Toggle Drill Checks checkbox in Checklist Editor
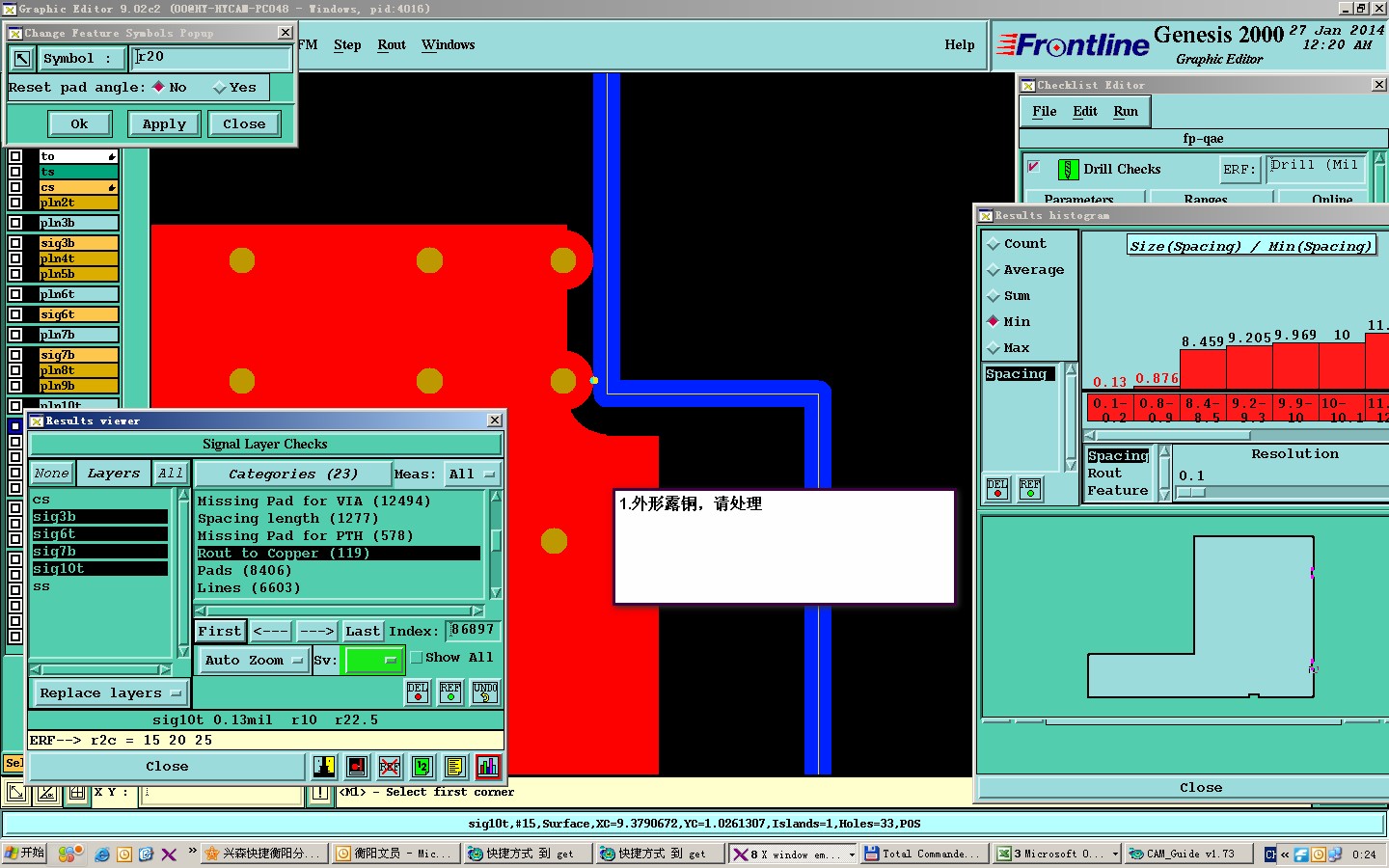This screenshot has width=1389, height=868. (1034, 166)
